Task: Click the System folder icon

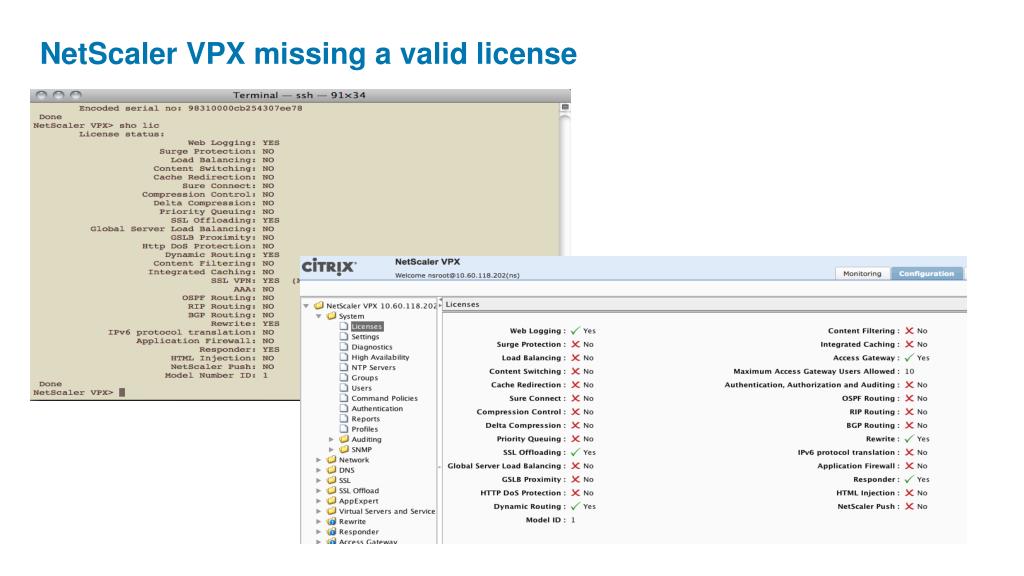Action: [332, 315]
